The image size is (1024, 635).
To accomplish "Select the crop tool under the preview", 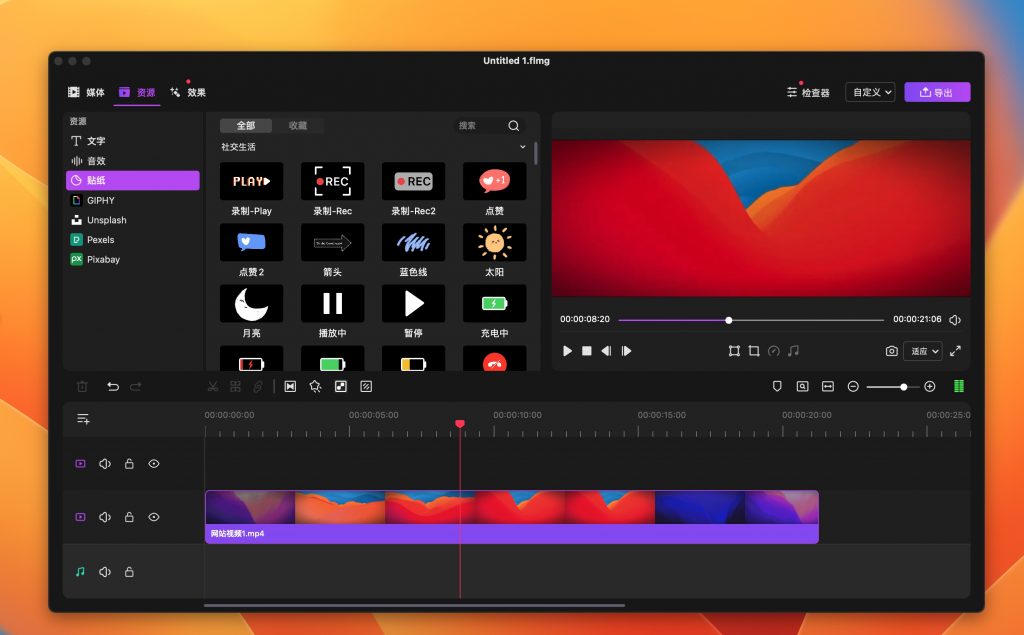I will pos(753,351).
